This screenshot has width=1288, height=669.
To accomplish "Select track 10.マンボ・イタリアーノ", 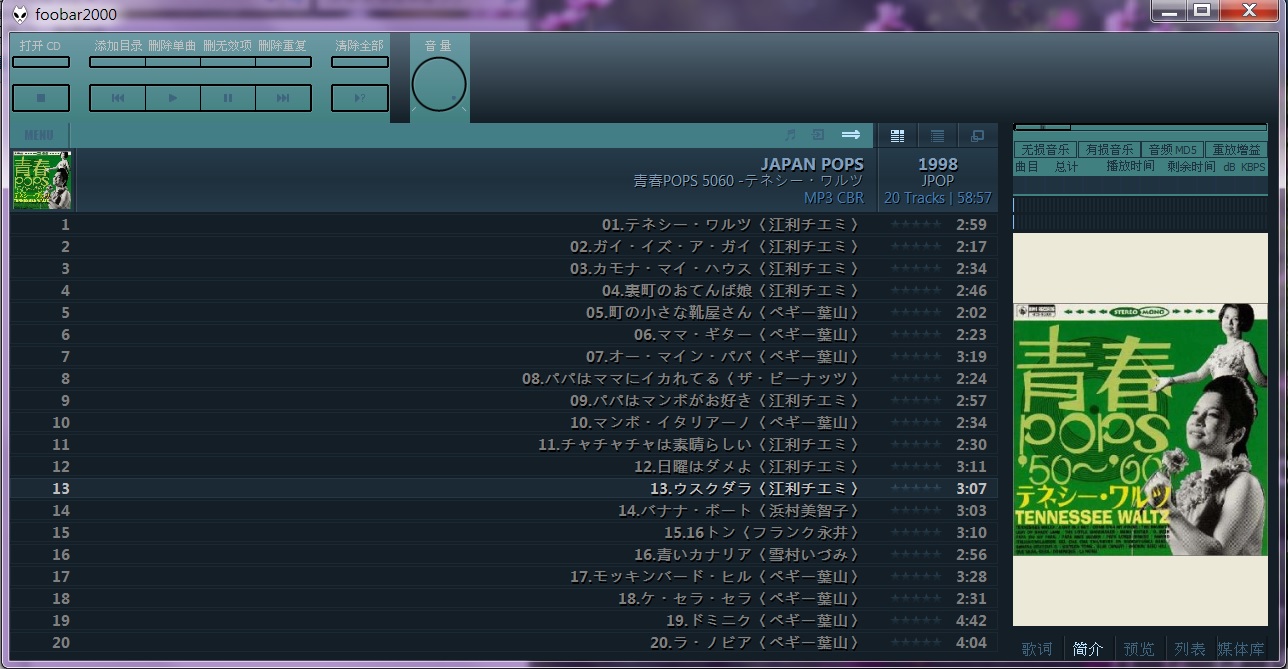I will coord(504,423).
